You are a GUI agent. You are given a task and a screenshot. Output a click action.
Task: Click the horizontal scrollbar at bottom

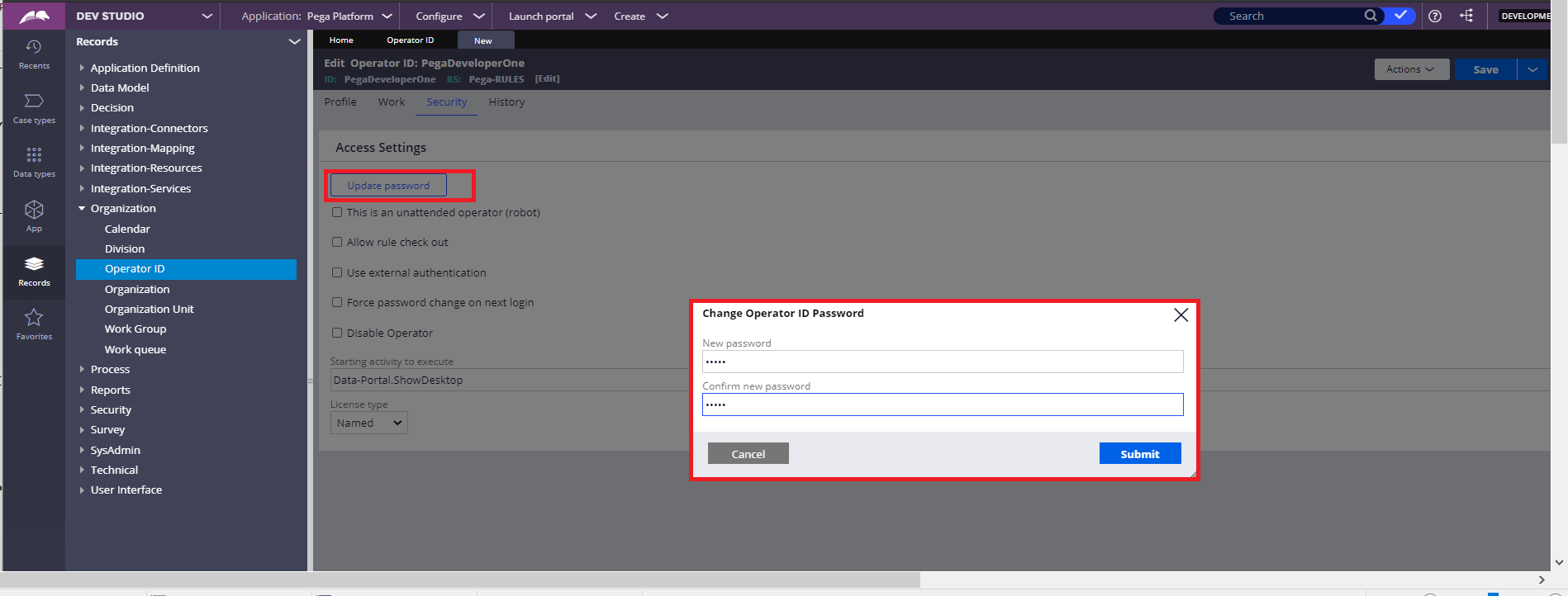[x=461, y=579]
